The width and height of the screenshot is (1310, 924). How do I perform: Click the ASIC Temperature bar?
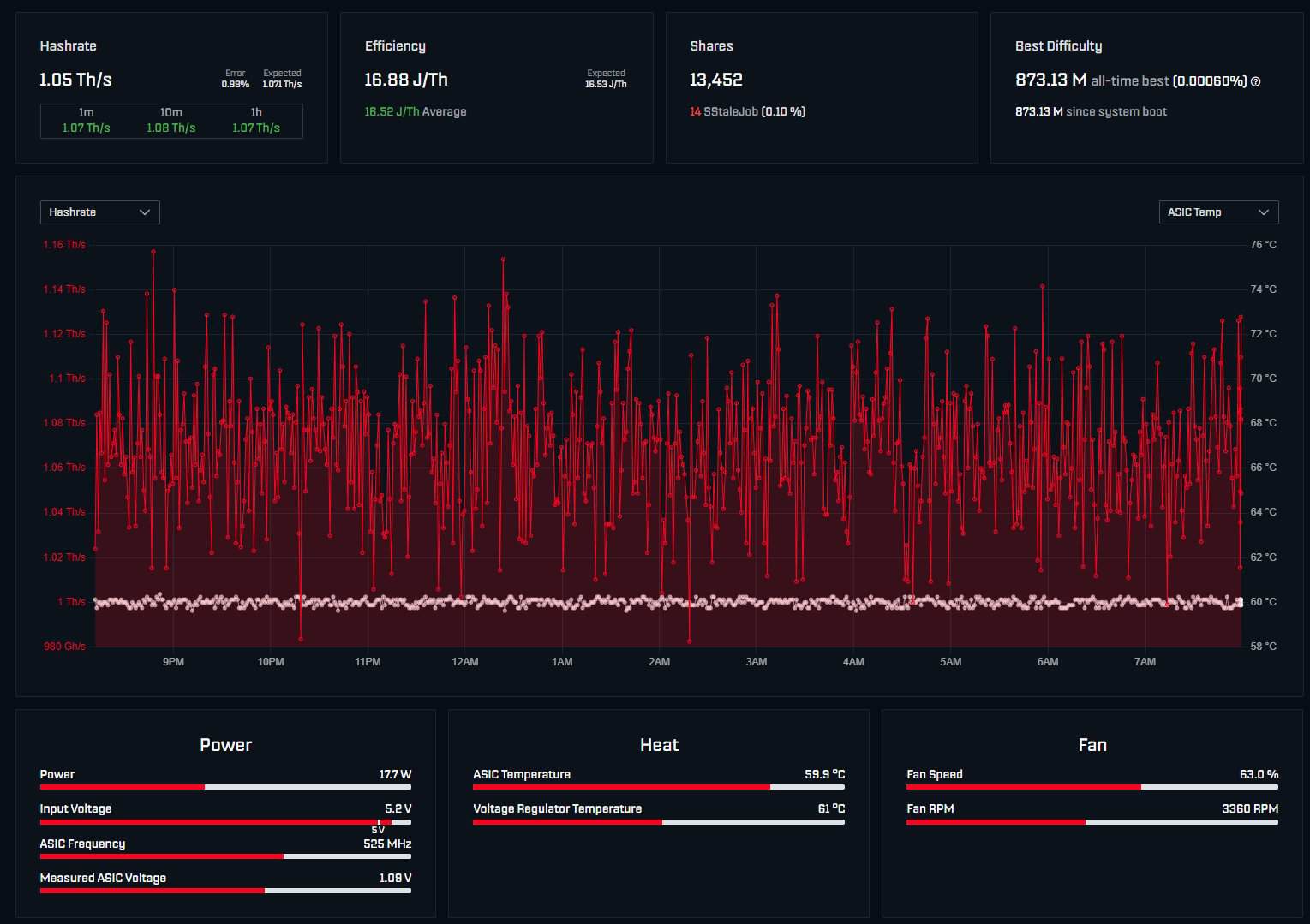[658, 787]
